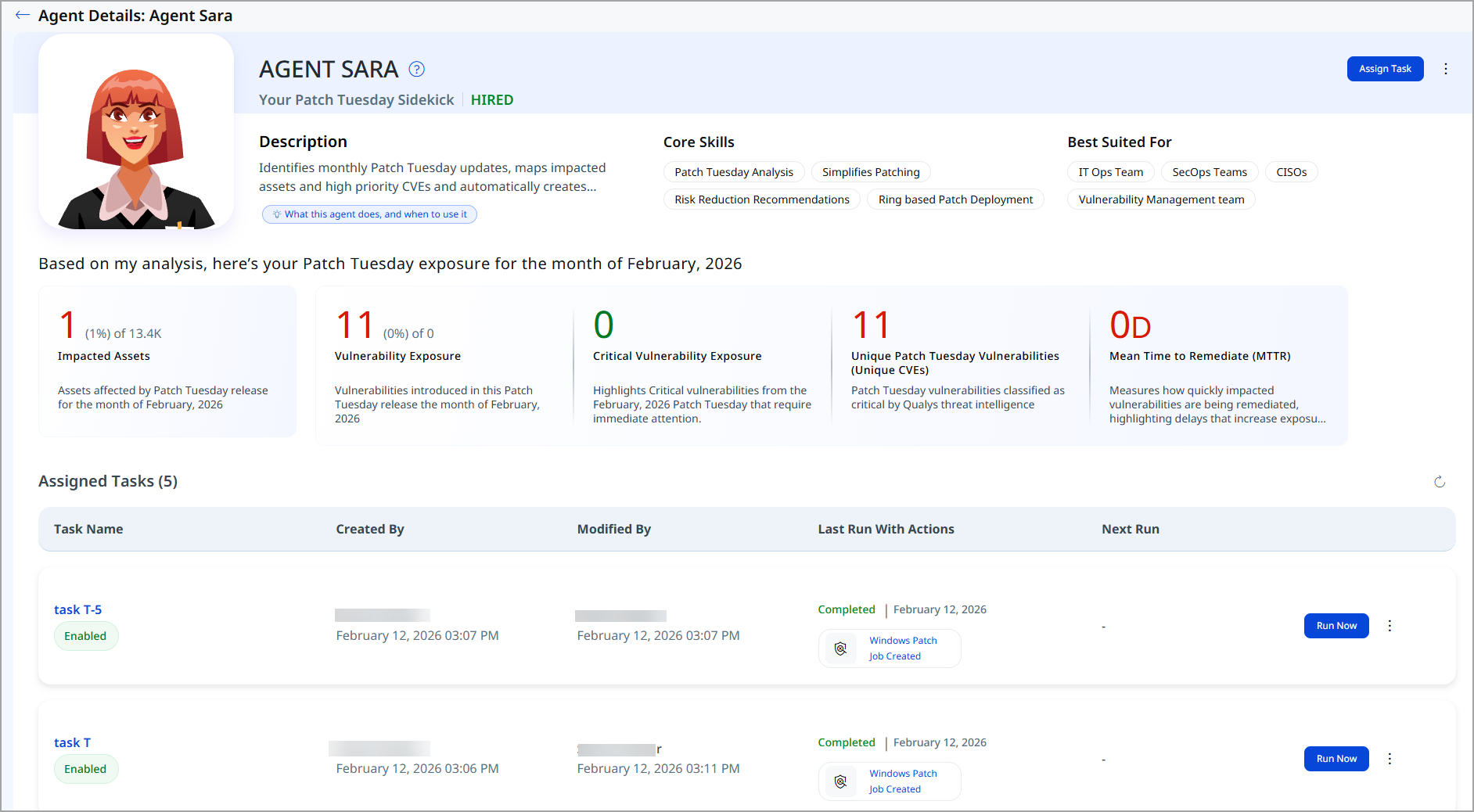Run task T now

[x=1336, y=759]
